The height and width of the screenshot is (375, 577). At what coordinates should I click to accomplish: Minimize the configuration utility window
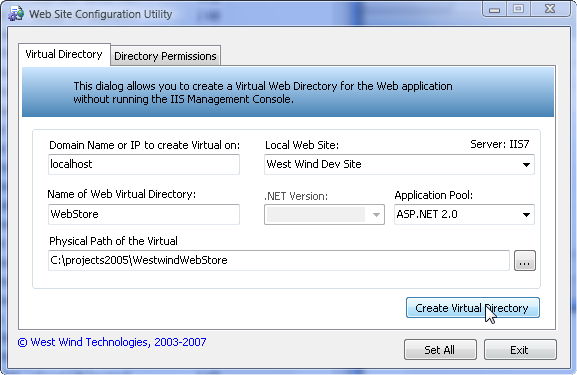click(495, 9)
